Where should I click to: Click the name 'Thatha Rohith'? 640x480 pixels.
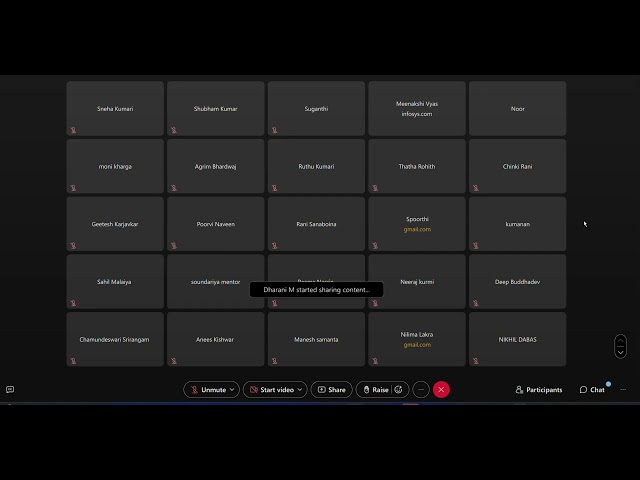coord(417,167)
